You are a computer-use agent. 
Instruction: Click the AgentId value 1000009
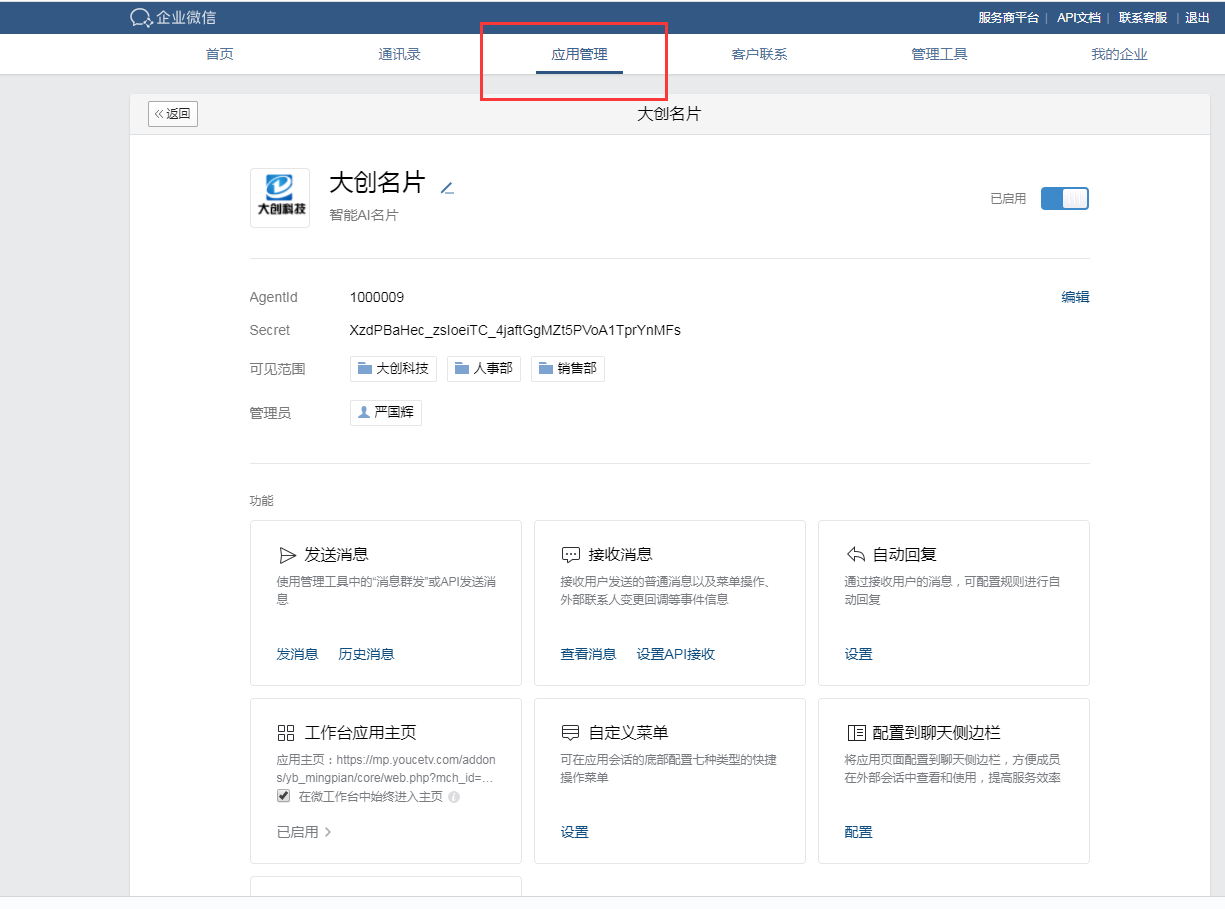click(377, 297)
